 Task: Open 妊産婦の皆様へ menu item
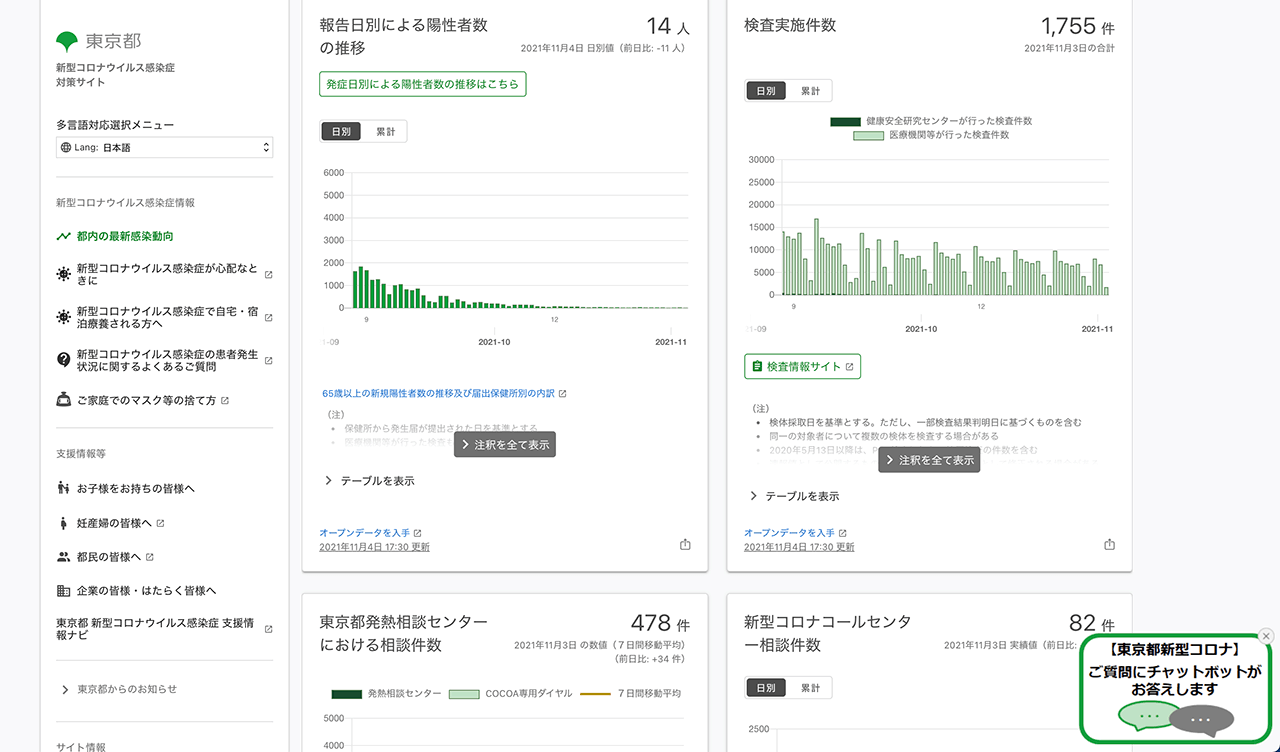point(114,523)
